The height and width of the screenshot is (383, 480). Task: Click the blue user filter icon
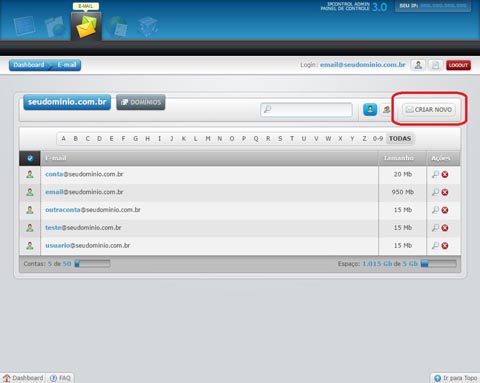tap(370, 109)
